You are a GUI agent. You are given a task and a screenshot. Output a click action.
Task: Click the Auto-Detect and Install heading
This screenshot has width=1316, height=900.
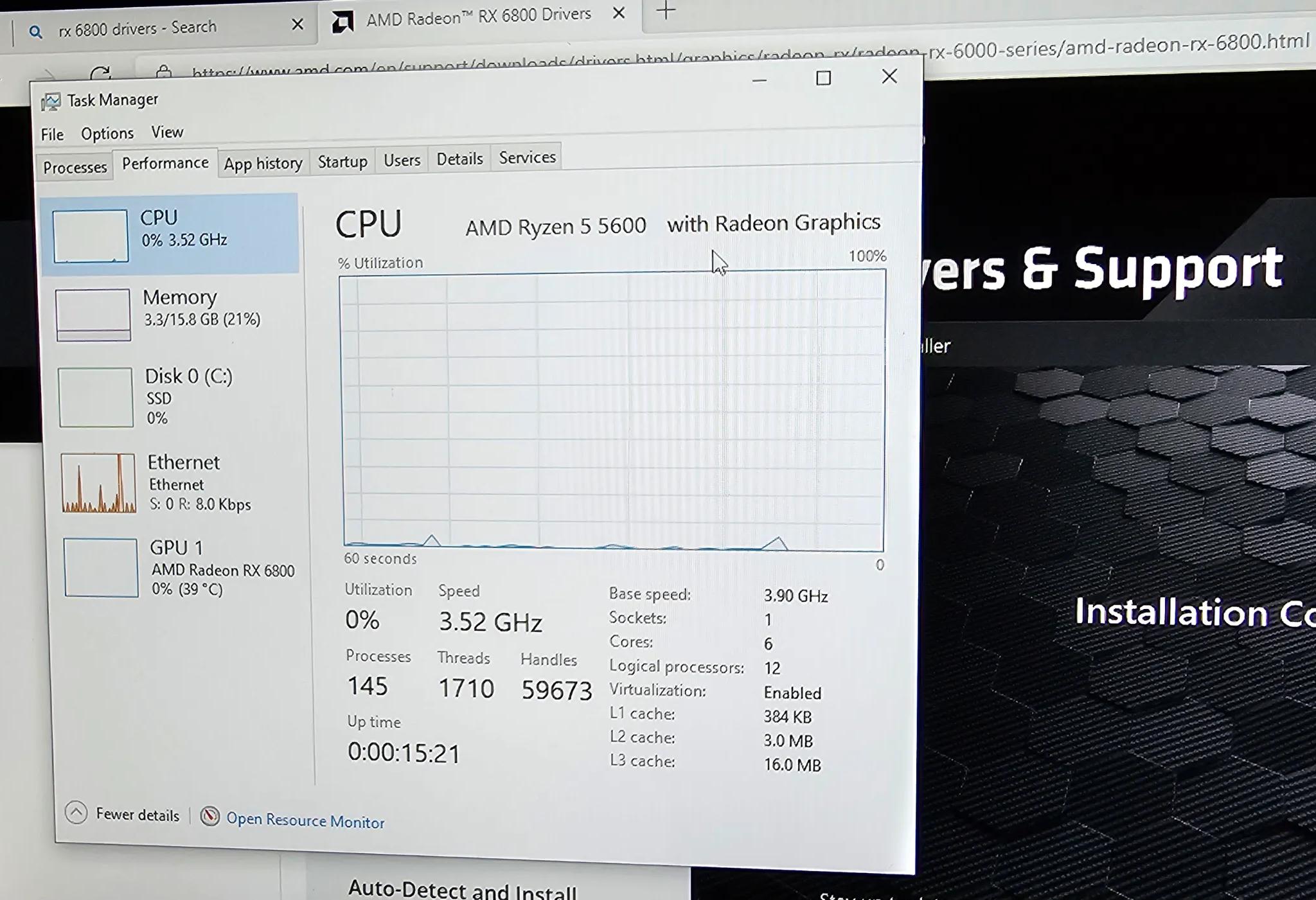click(462, 889)
